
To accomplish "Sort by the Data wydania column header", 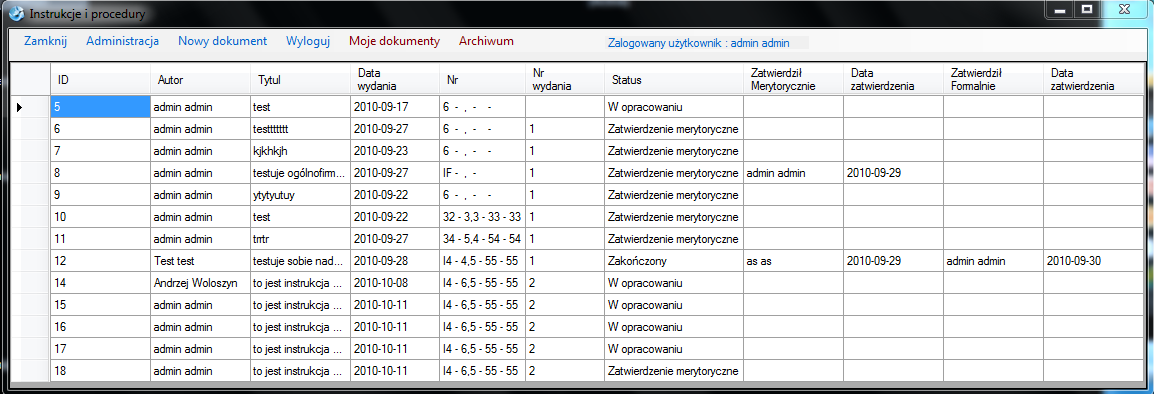I will pos(394,79).
